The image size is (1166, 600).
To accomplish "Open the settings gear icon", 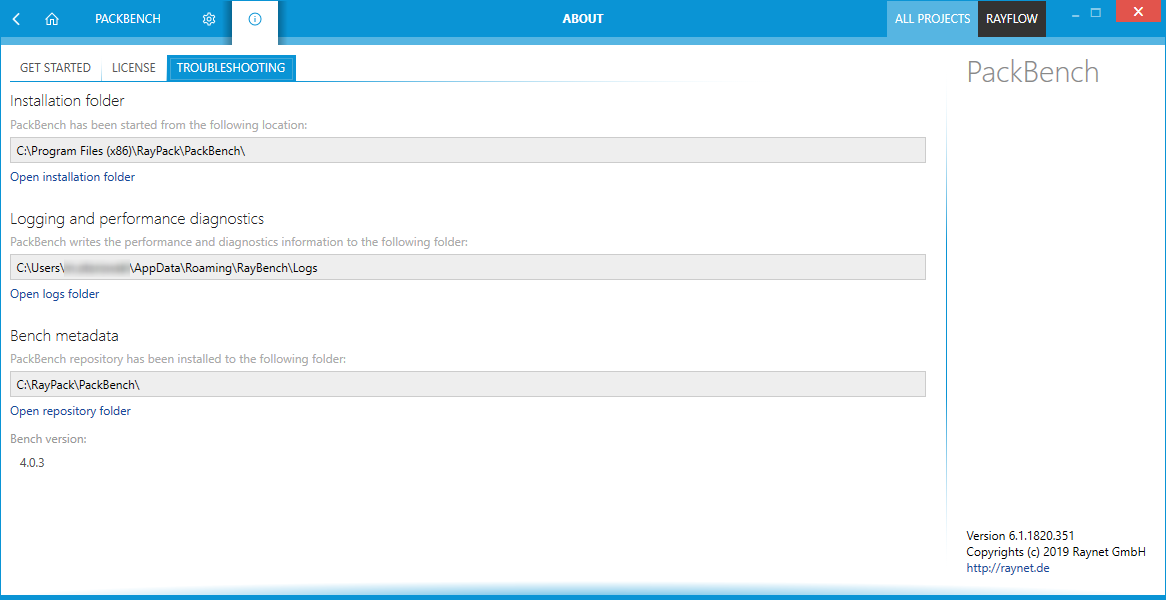I will [x=208, y=19].
